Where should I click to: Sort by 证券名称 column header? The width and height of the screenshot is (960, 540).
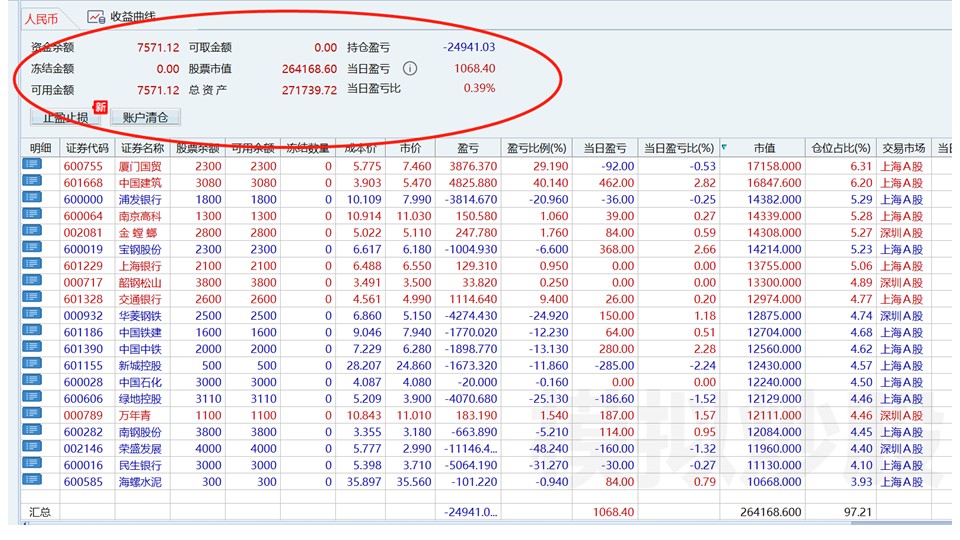point(143,148)
